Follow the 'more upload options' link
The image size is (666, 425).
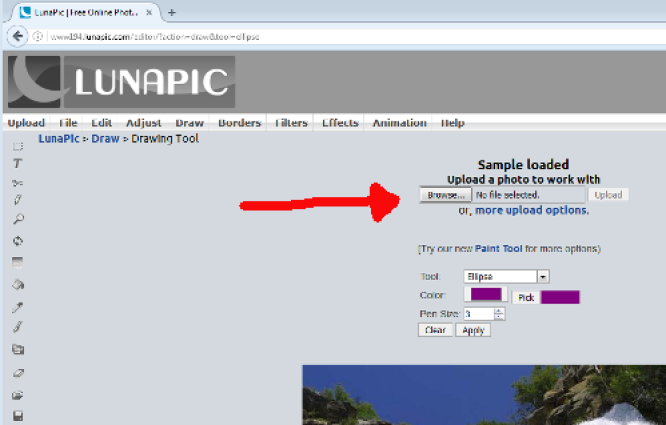point(531,211)
